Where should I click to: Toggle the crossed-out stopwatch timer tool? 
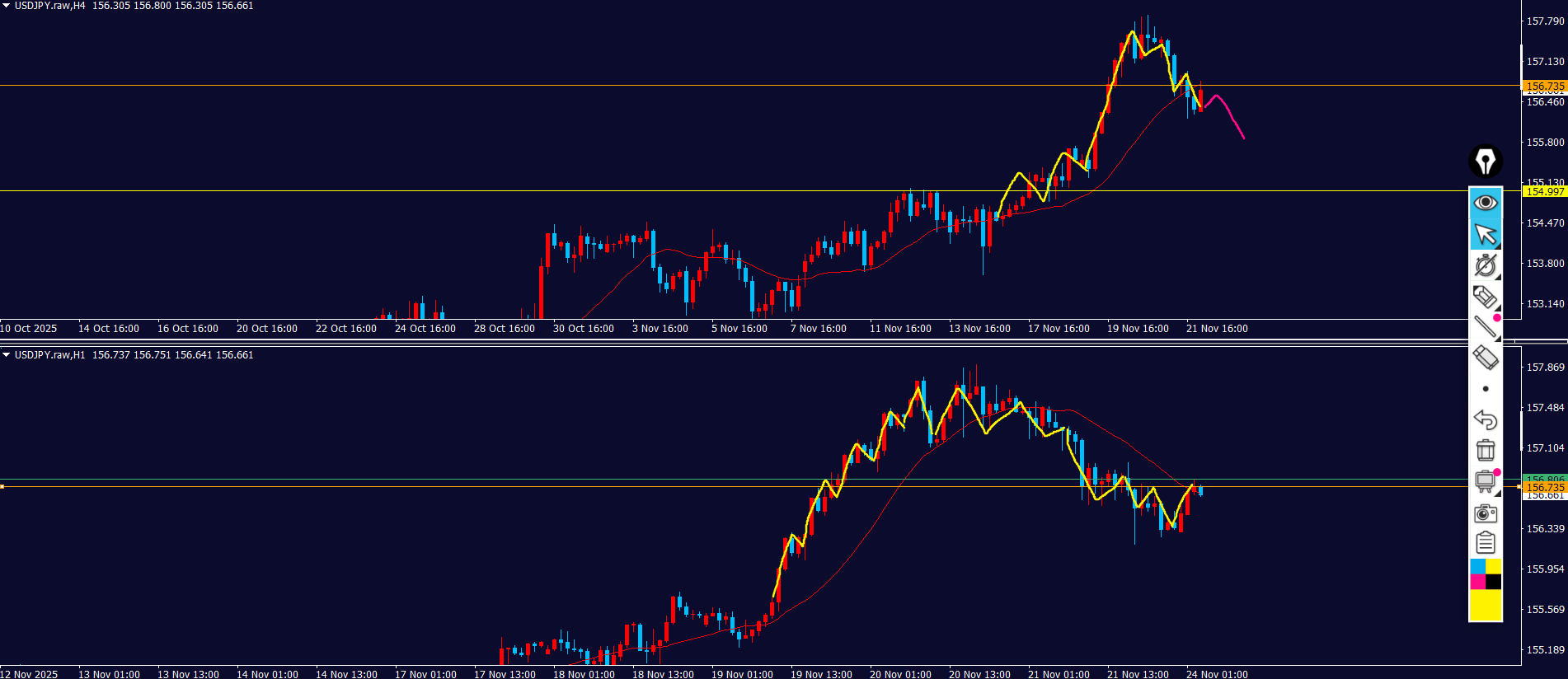[1485, 265]
